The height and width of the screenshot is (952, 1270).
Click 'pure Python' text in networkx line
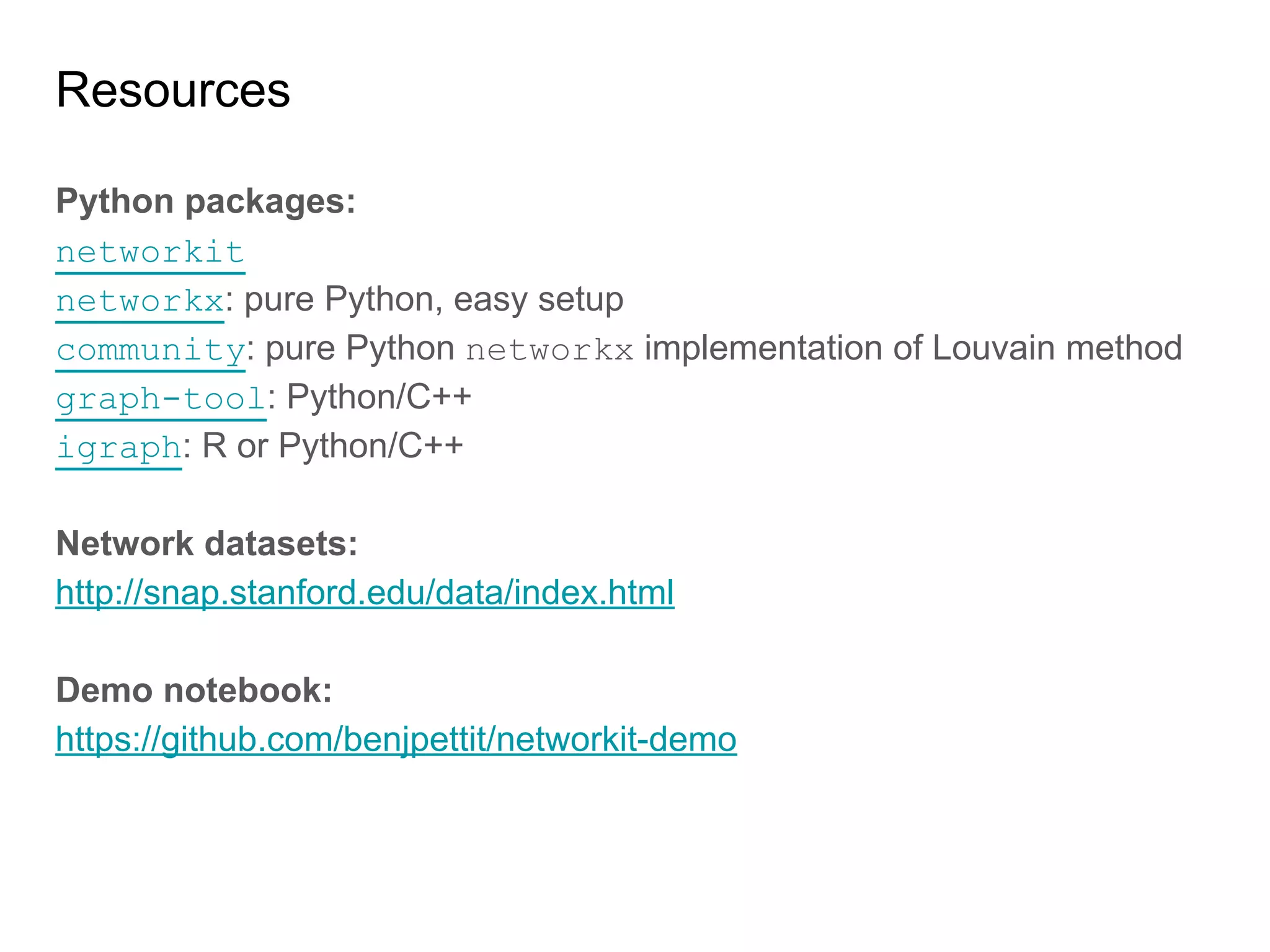[x=339, y=300]
